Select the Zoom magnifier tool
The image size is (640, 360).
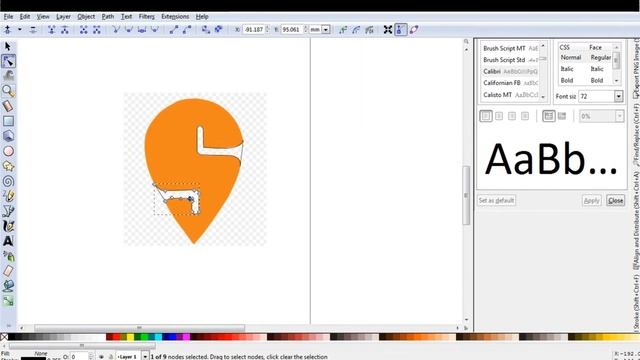coord(8,91)
